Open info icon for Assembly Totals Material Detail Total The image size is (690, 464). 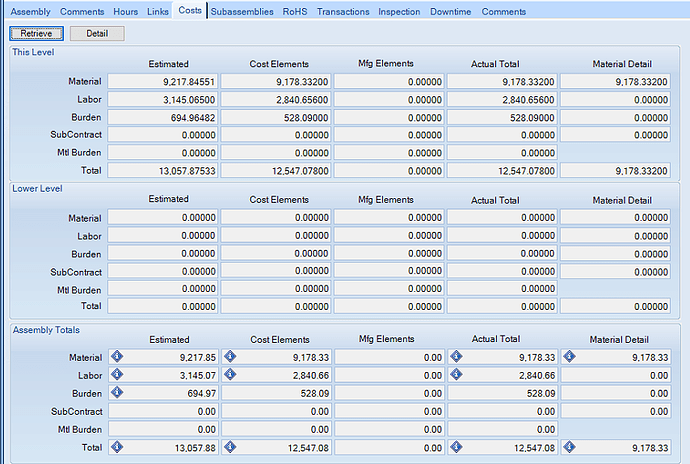click(569, 447)
